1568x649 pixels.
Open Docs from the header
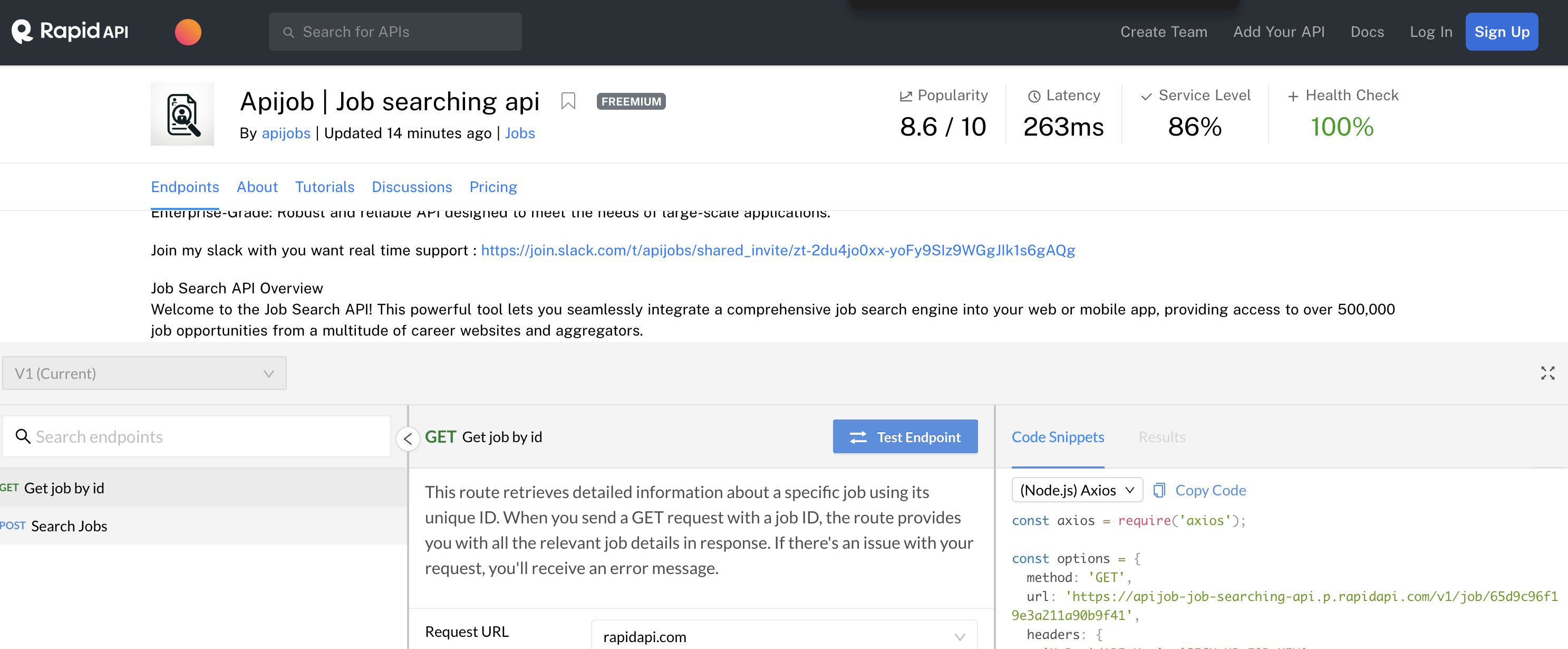[1367, 32]
